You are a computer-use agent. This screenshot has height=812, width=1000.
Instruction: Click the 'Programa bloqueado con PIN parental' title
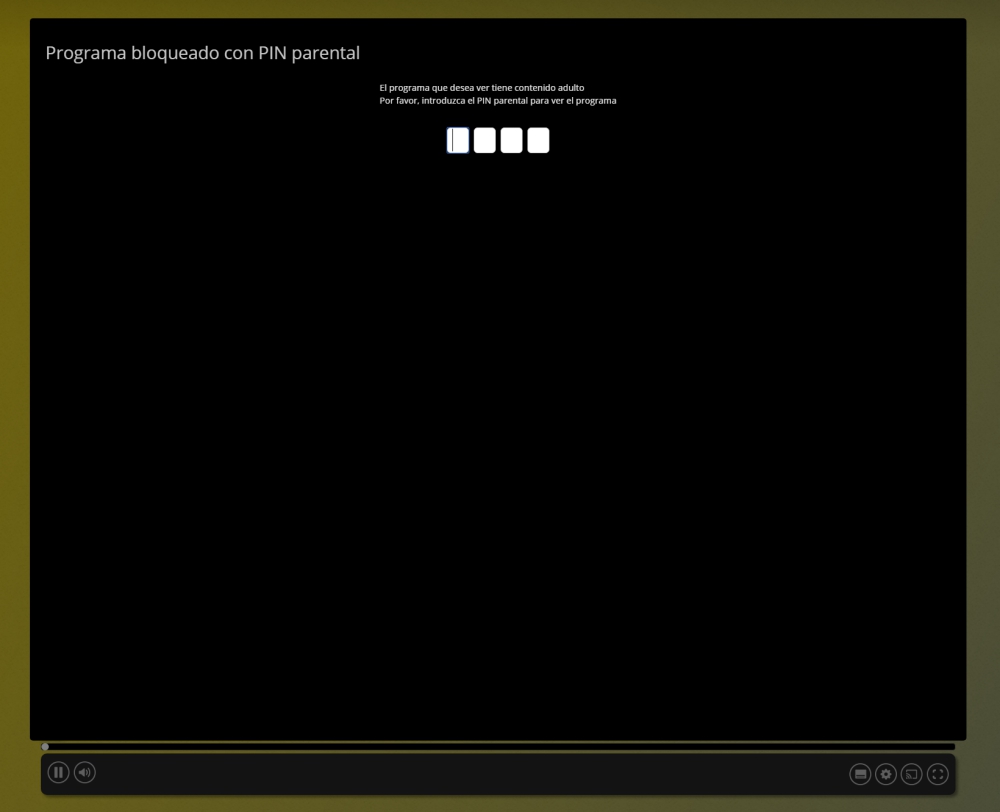point(202,53)
